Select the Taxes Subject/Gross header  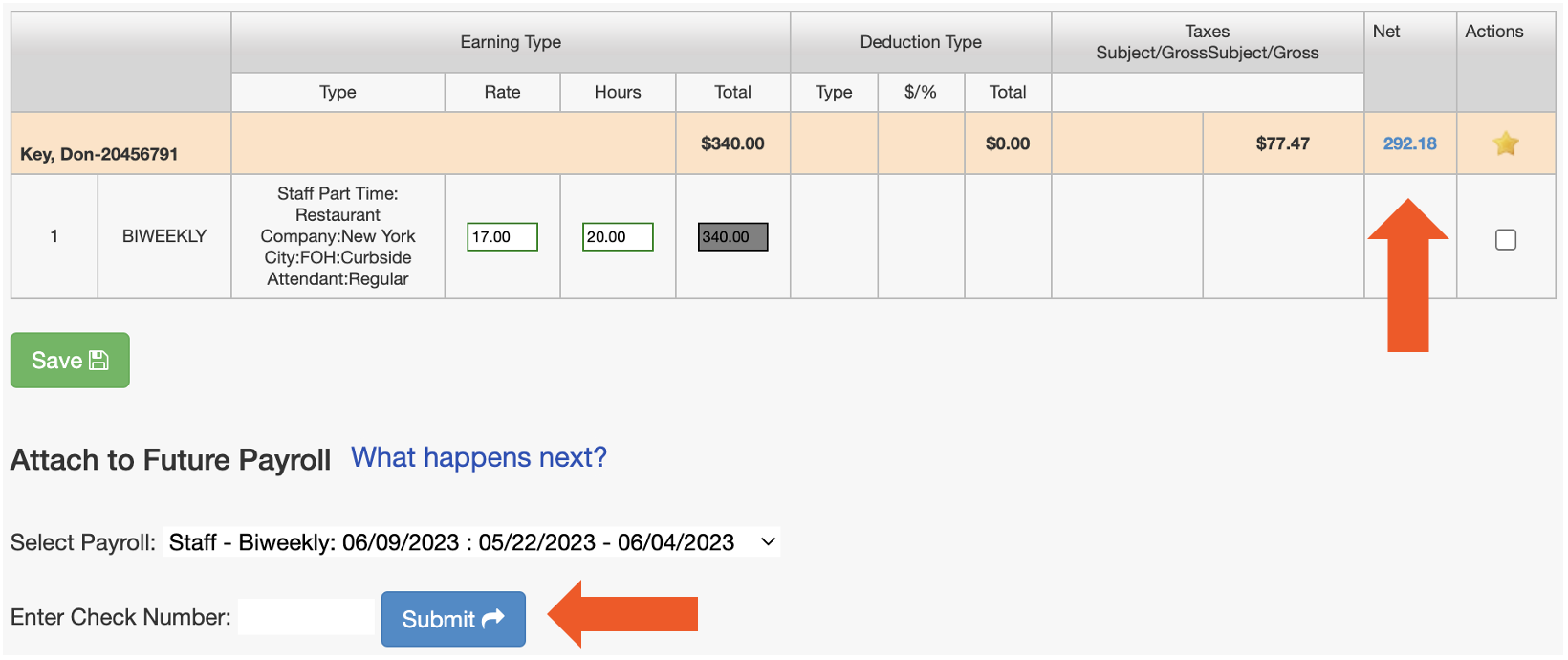1207,42
